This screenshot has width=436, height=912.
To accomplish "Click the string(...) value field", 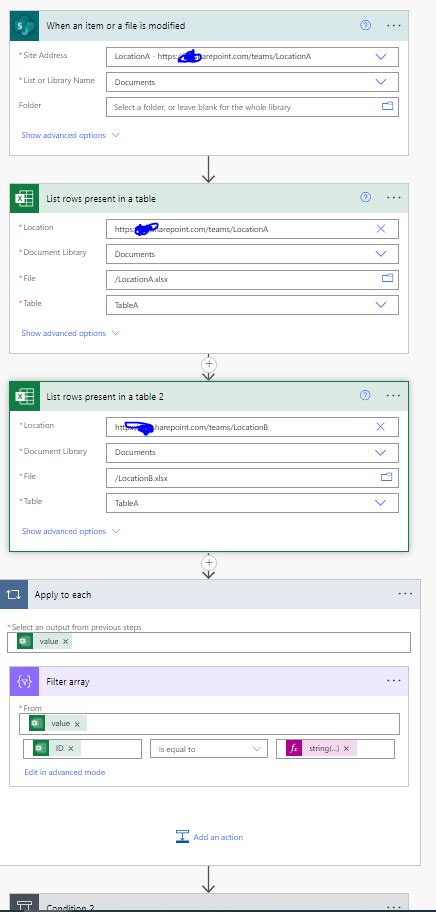I will coord(335,749).
